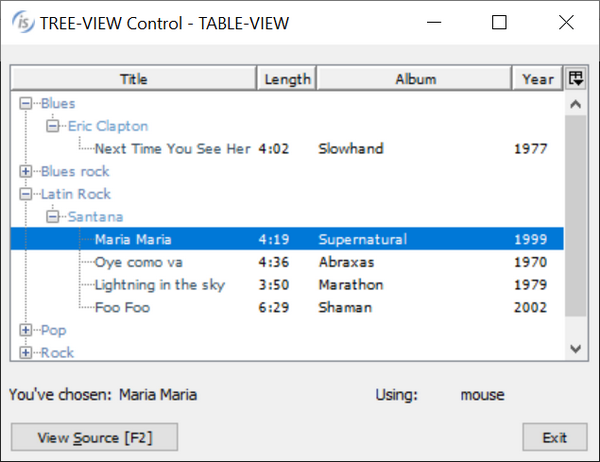Expand the Rock genre node
Screen dimensions: 600x462
pyautogui.click(x=26, y=352)
